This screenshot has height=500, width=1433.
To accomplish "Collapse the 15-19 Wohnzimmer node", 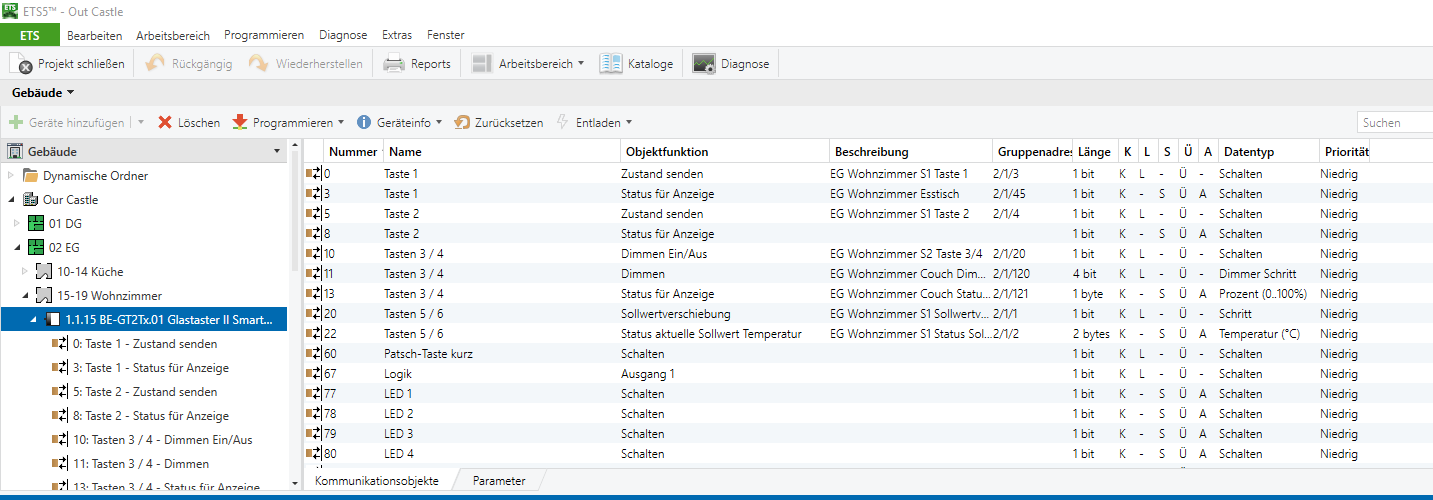I will (25, 296).
